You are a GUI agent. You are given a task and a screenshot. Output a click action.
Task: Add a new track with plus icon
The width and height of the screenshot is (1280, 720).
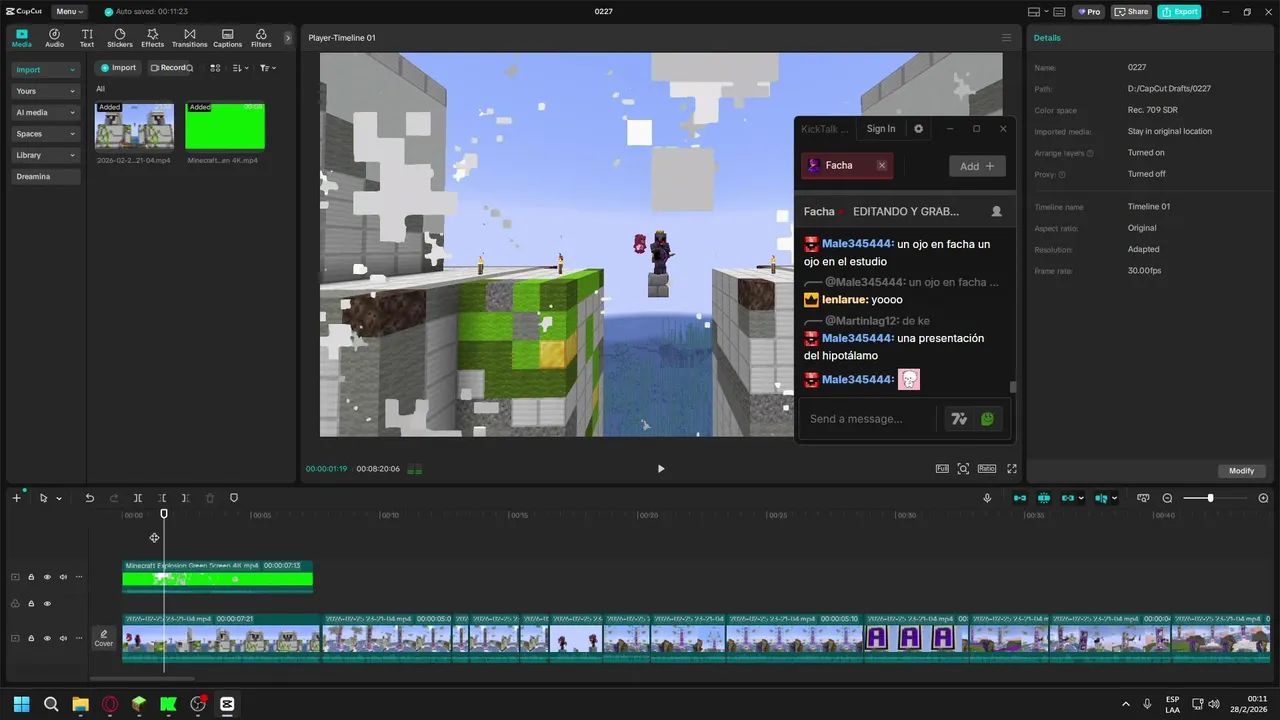pyautogui.click(x=16, y=498)
